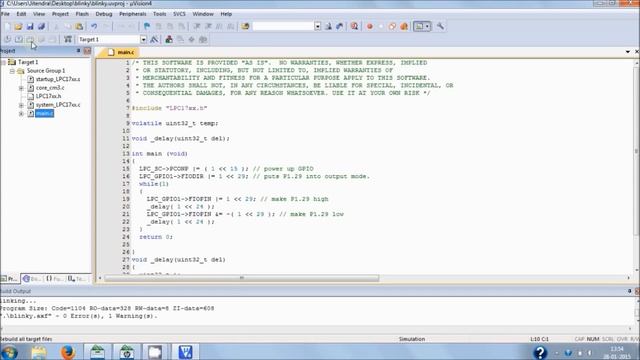This screenshot has height=360, width=640.
Task: Switch to the Templates tab
Action: pos(77,279)
